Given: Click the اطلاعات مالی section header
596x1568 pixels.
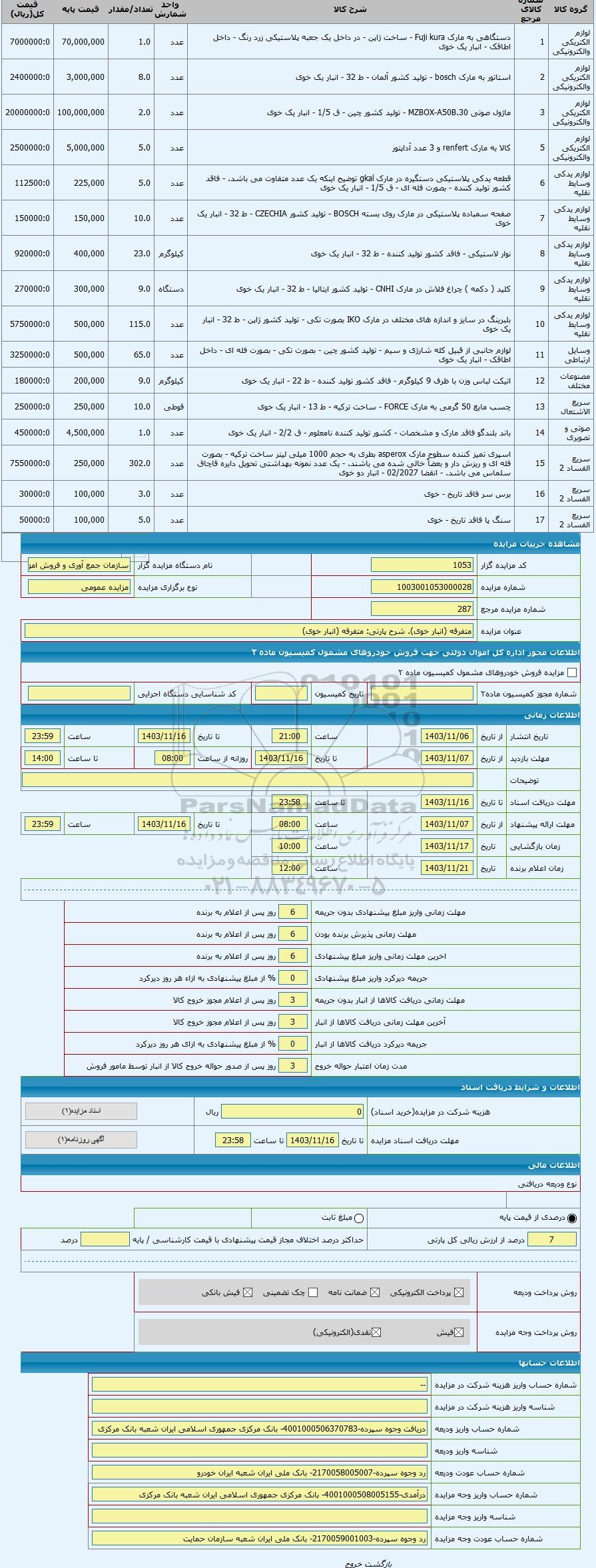Looking at the screenshot, I should tap(300, 1165).
